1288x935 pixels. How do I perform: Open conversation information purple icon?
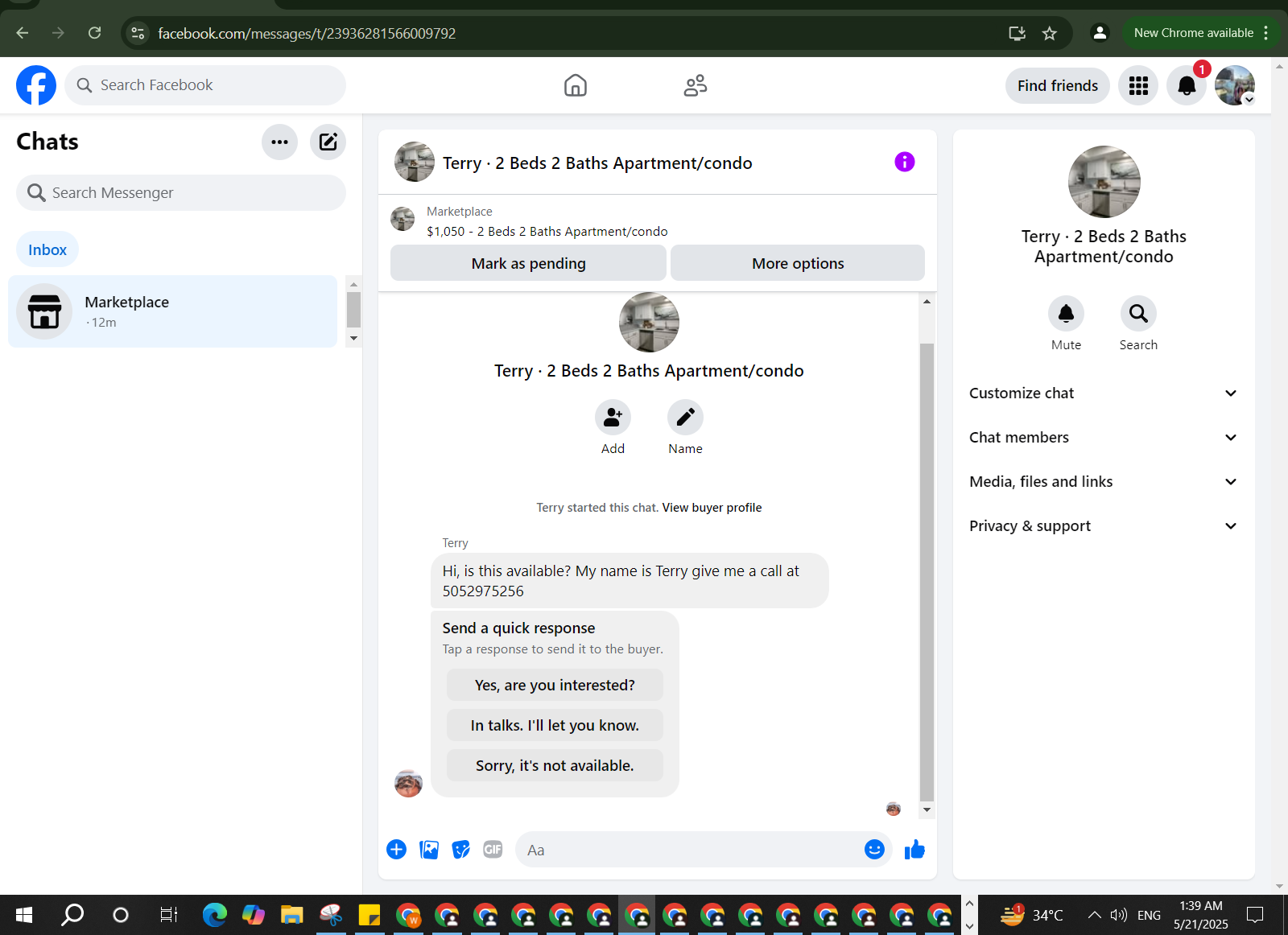coord(904,162)
